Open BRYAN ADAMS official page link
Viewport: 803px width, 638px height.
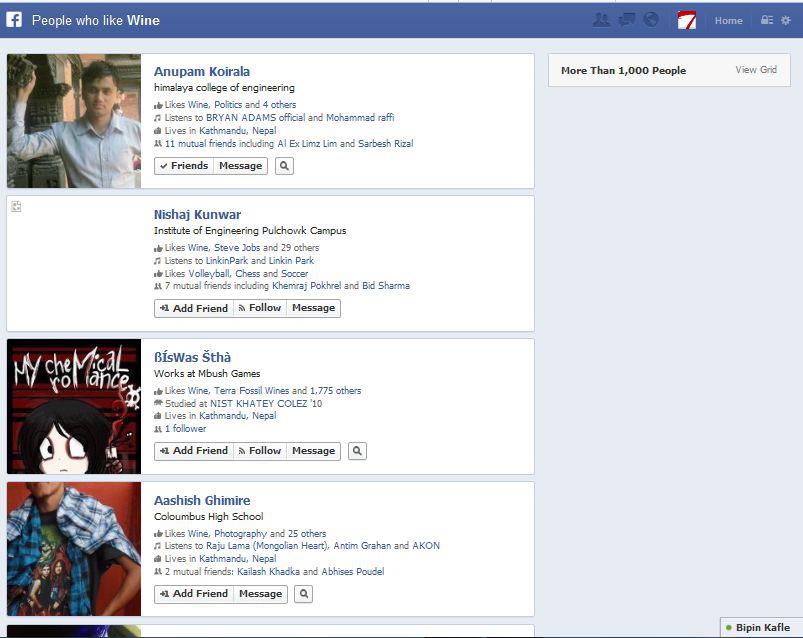pyautogui.click(x=255, y=118)
